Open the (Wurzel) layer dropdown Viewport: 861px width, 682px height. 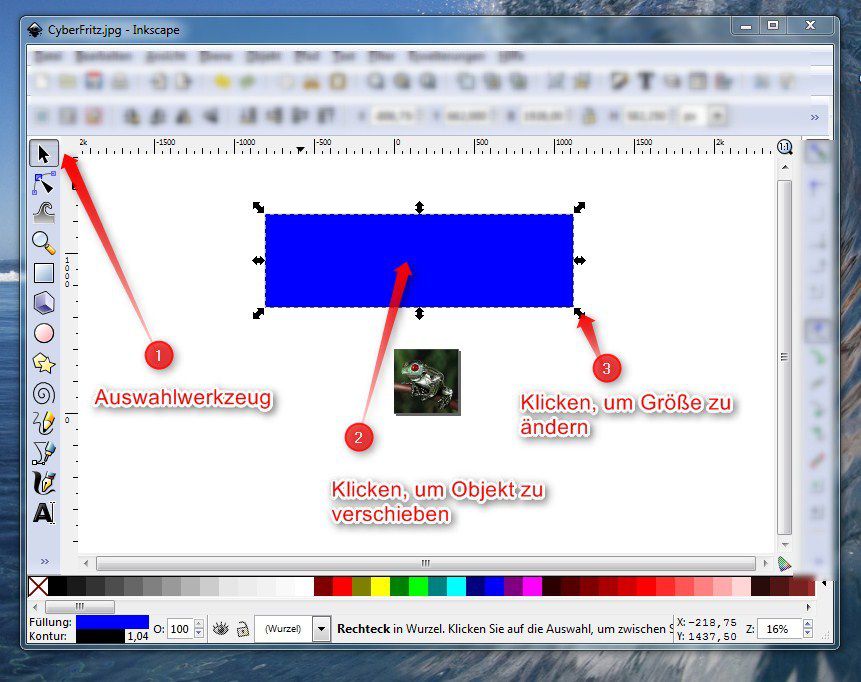click(x=320, y=628)
